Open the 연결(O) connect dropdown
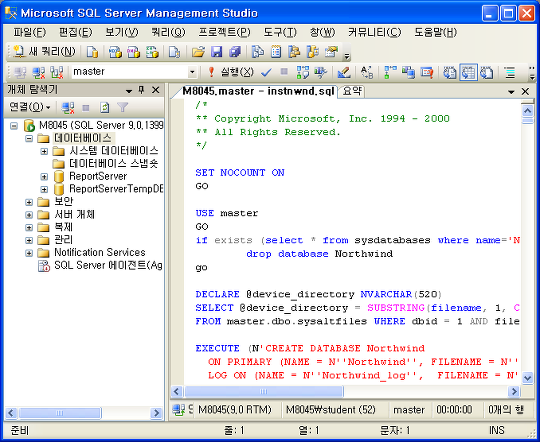The height and width of the screenshot is (442, 540). (x=30, y=107)
